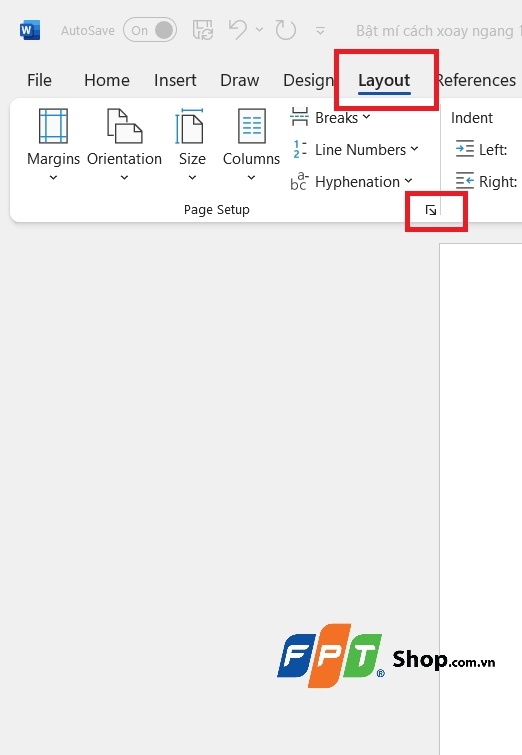Screen dimensions: 522x755
Task: Click the document title text in title bar
Action: click(438, 31)
